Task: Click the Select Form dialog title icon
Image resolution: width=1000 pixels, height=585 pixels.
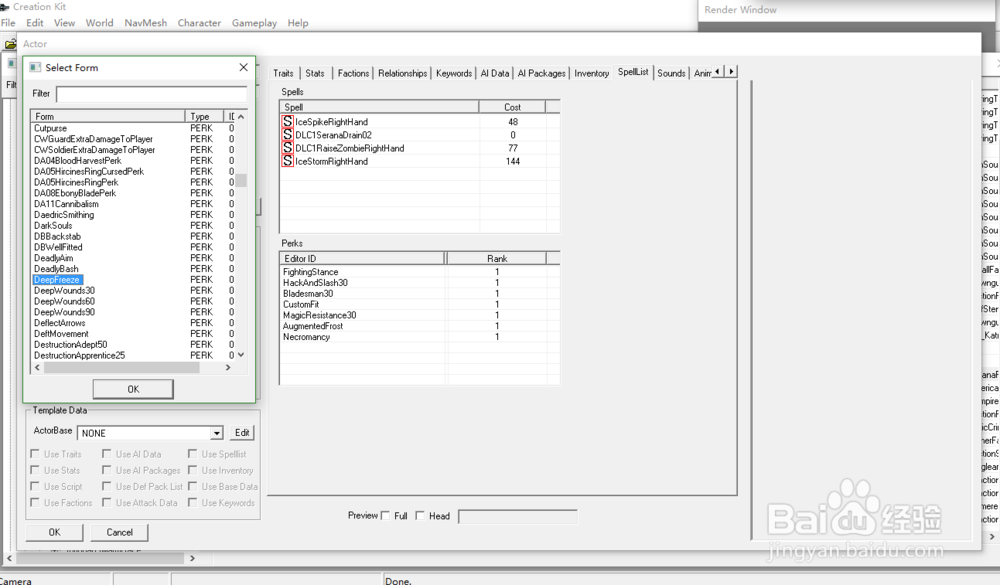Action: 35,67
